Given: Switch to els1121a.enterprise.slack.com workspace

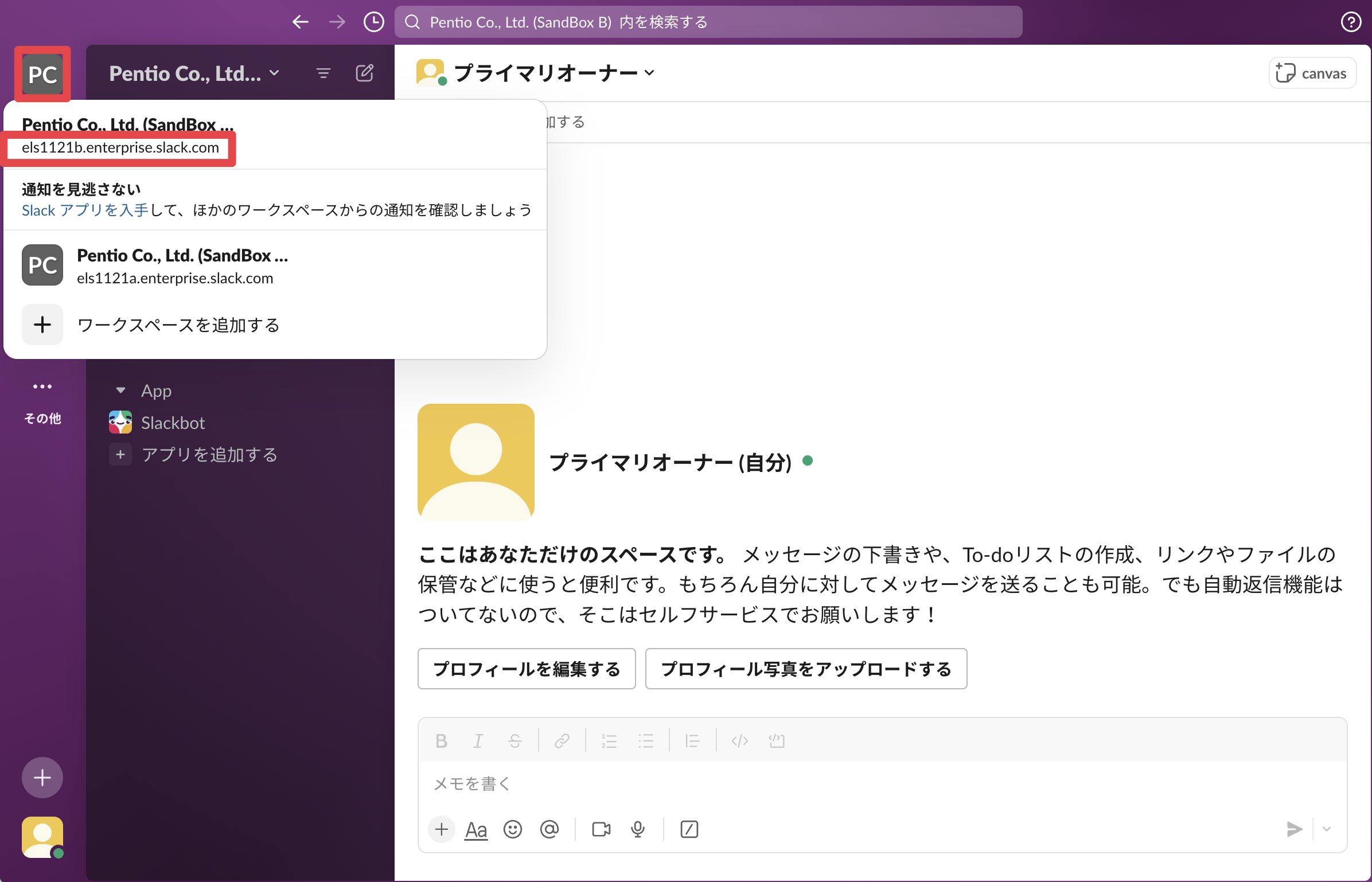Looking at the screenshot, I should tap(275, 266).
